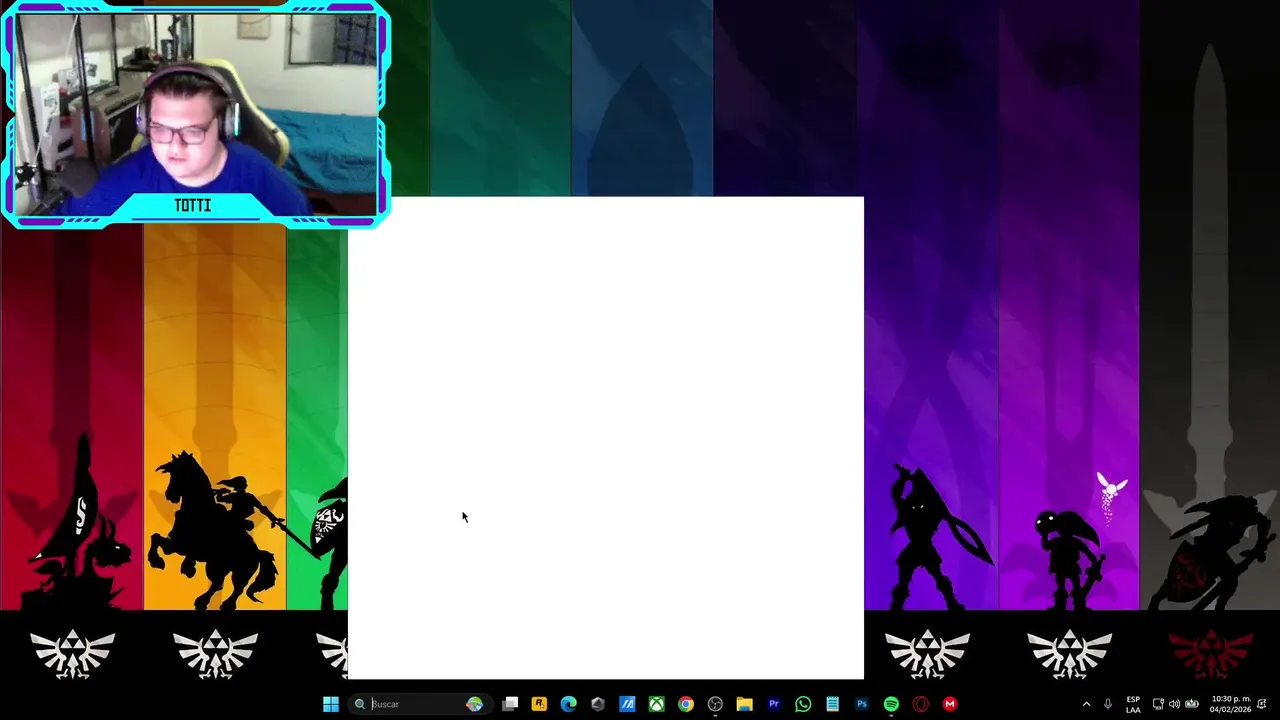Launch Rockstar Games Launcher from taskbar
Image resolution: width=1280 pixels, height=720 pixels.
click(x=539, y=704)
